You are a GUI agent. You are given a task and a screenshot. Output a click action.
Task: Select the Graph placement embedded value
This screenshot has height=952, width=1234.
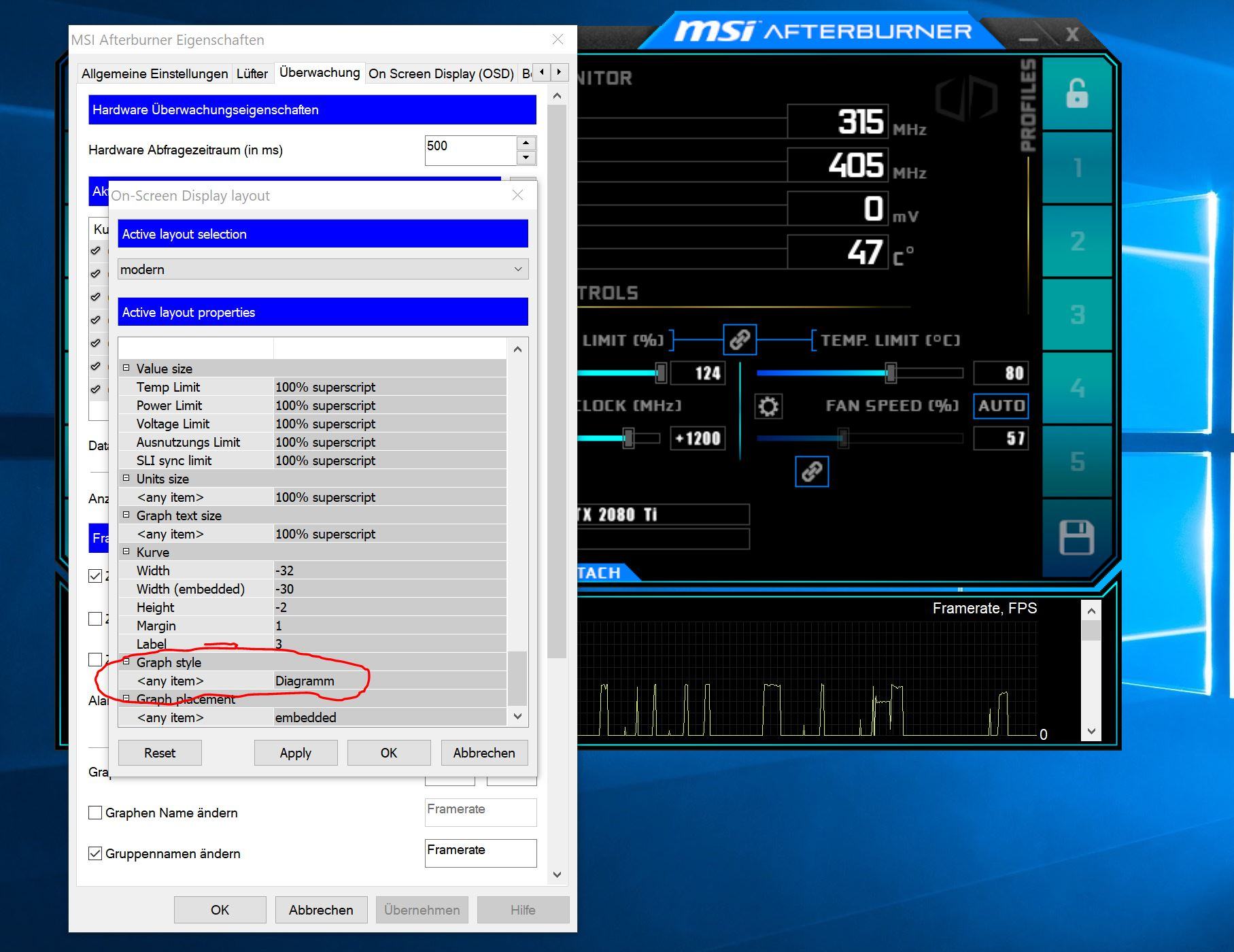pyautogui.click(x=390, y=717)
